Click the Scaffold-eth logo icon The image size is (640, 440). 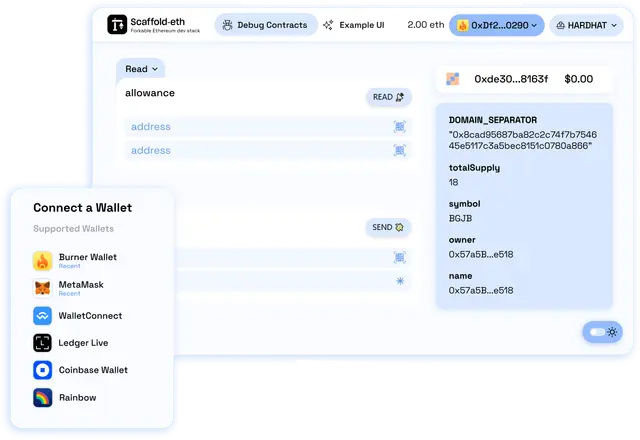point(117,24)
